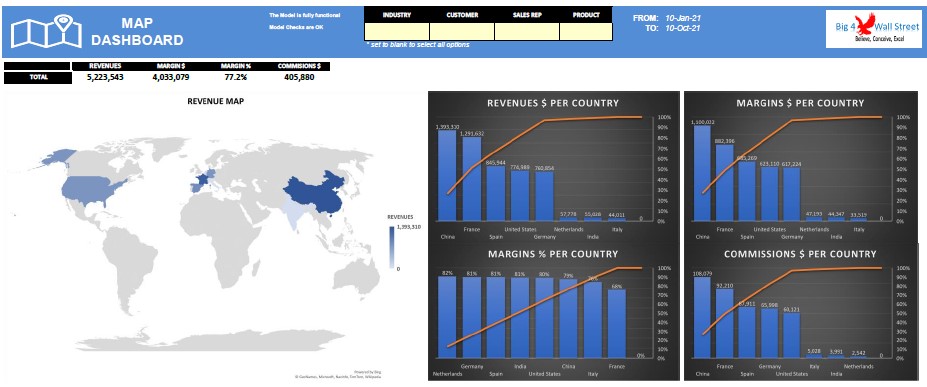Click the MARGINS % PER COUNTRY chart title

553,253
